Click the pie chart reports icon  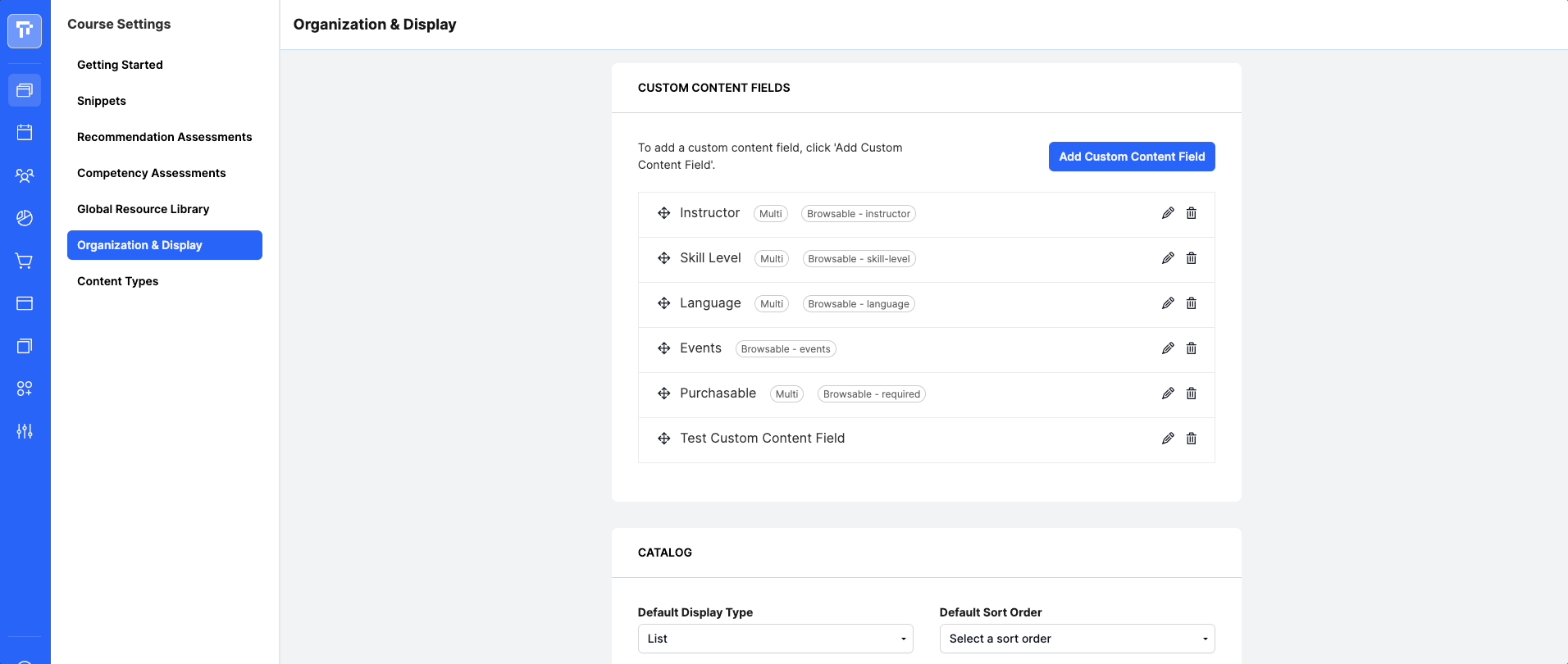pyautogui.click(x=25, y=218)
